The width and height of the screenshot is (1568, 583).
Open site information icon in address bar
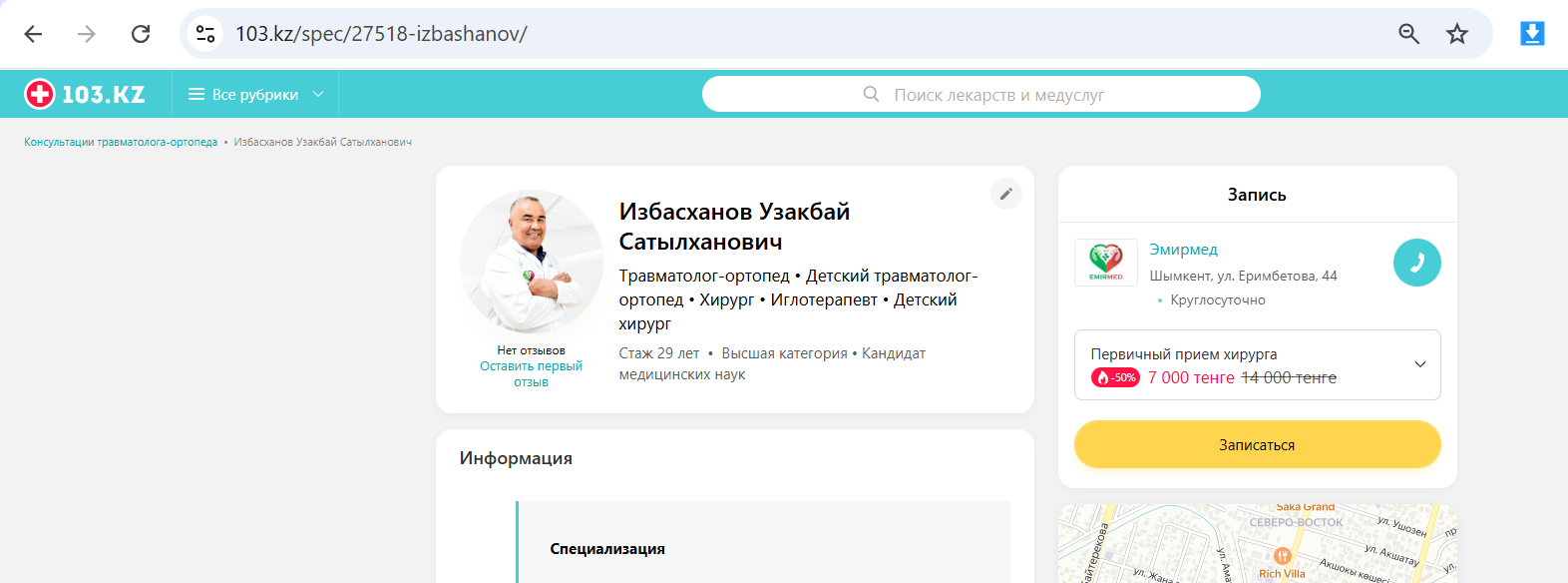pyautogui.click(x=205, y=34)
